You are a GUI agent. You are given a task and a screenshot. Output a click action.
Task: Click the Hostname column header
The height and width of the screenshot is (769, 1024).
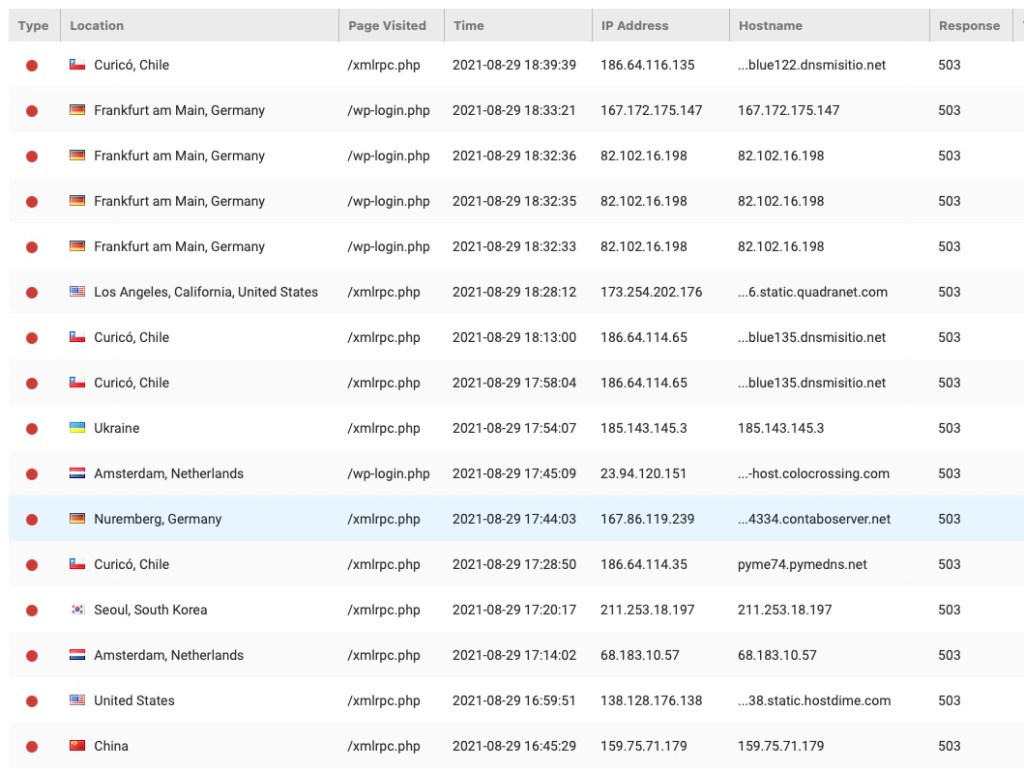click(x=770, y=26)
